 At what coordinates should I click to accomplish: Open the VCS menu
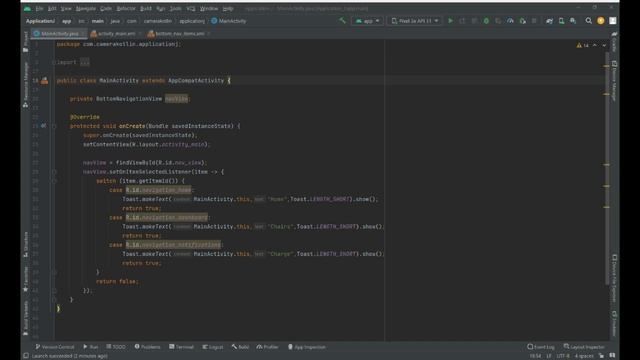[191, 8]
